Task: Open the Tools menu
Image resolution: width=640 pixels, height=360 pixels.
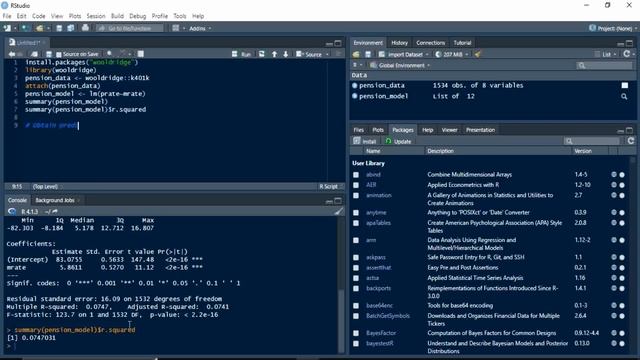Action: point(180,16)
